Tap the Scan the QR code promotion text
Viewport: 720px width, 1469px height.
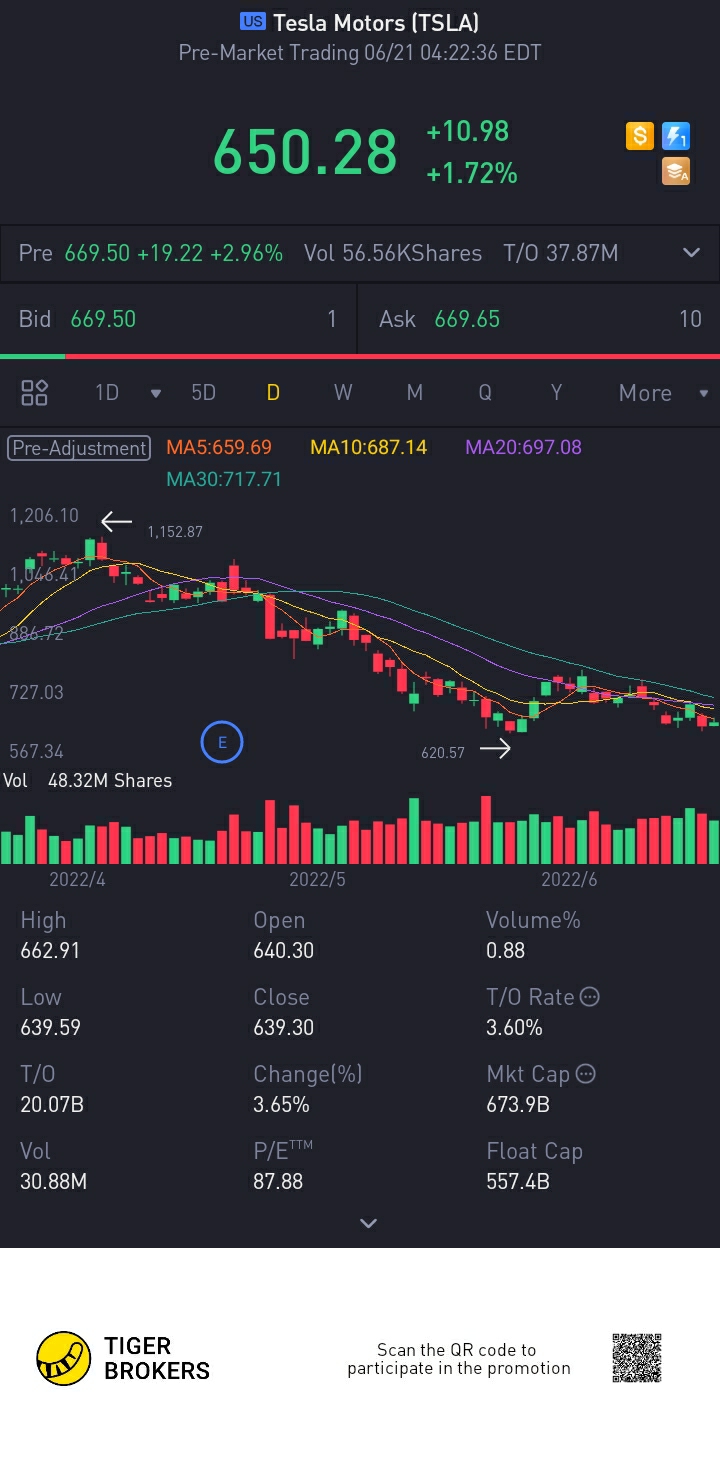(x=459, y=1359)
